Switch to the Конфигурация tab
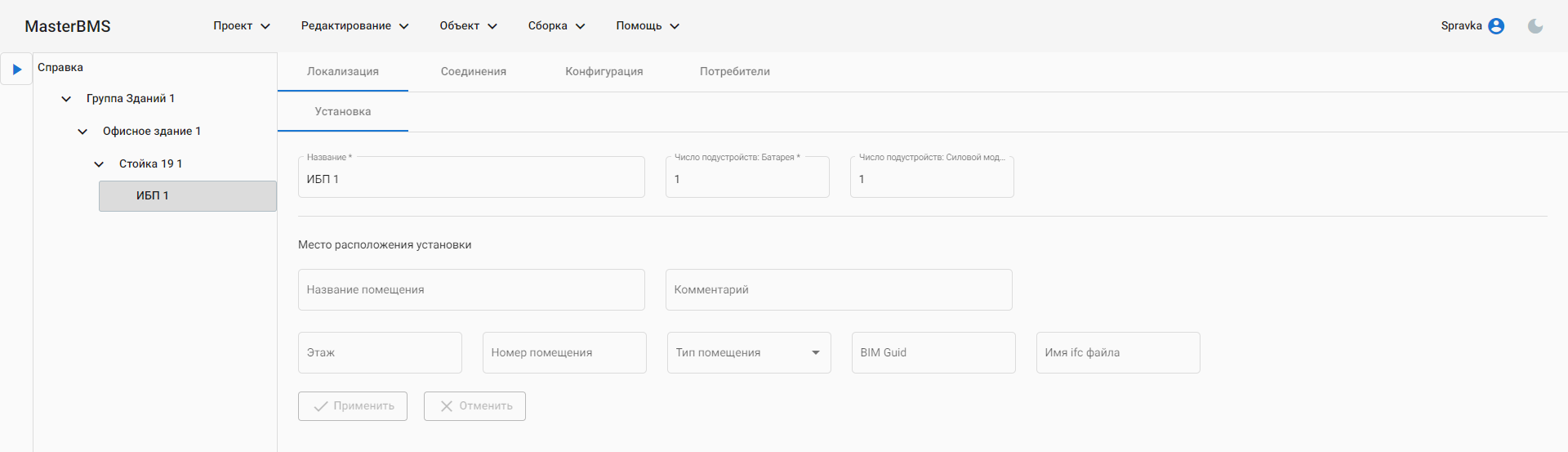The image size is (1568, 452). (x=604, y=72)
